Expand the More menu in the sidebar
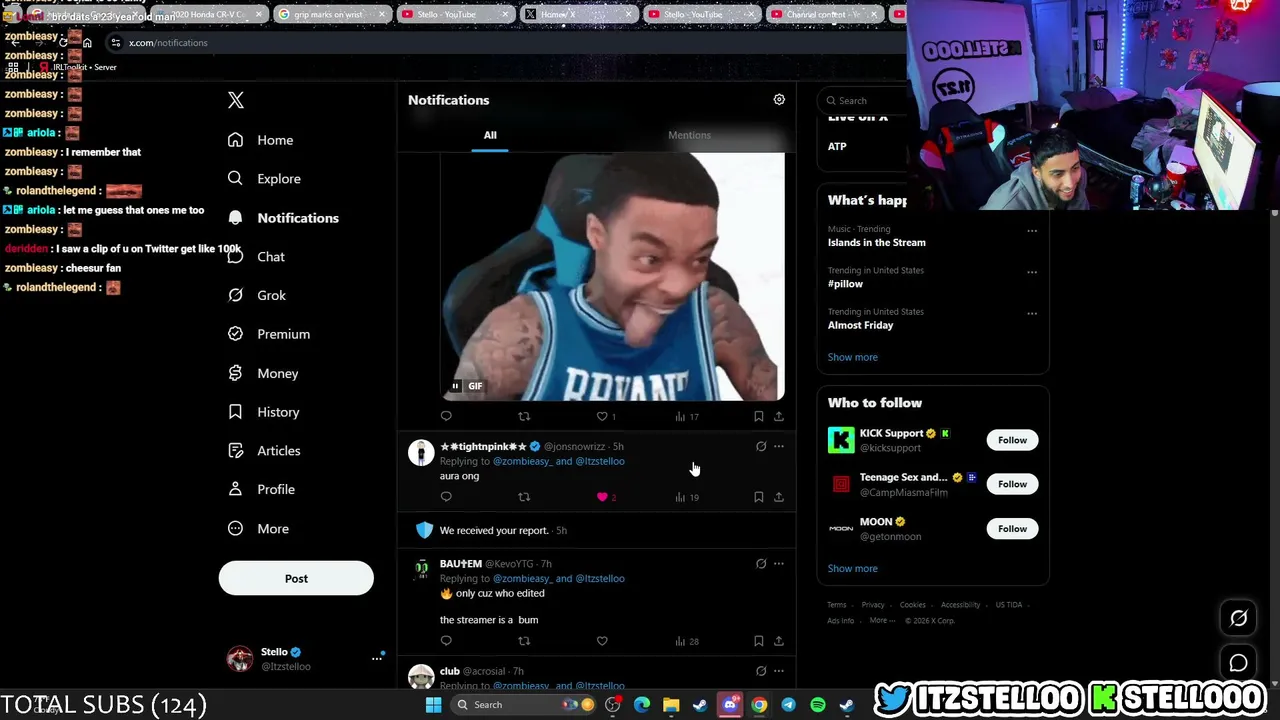Screen dimensions: 1280x720 pos(259,529)
